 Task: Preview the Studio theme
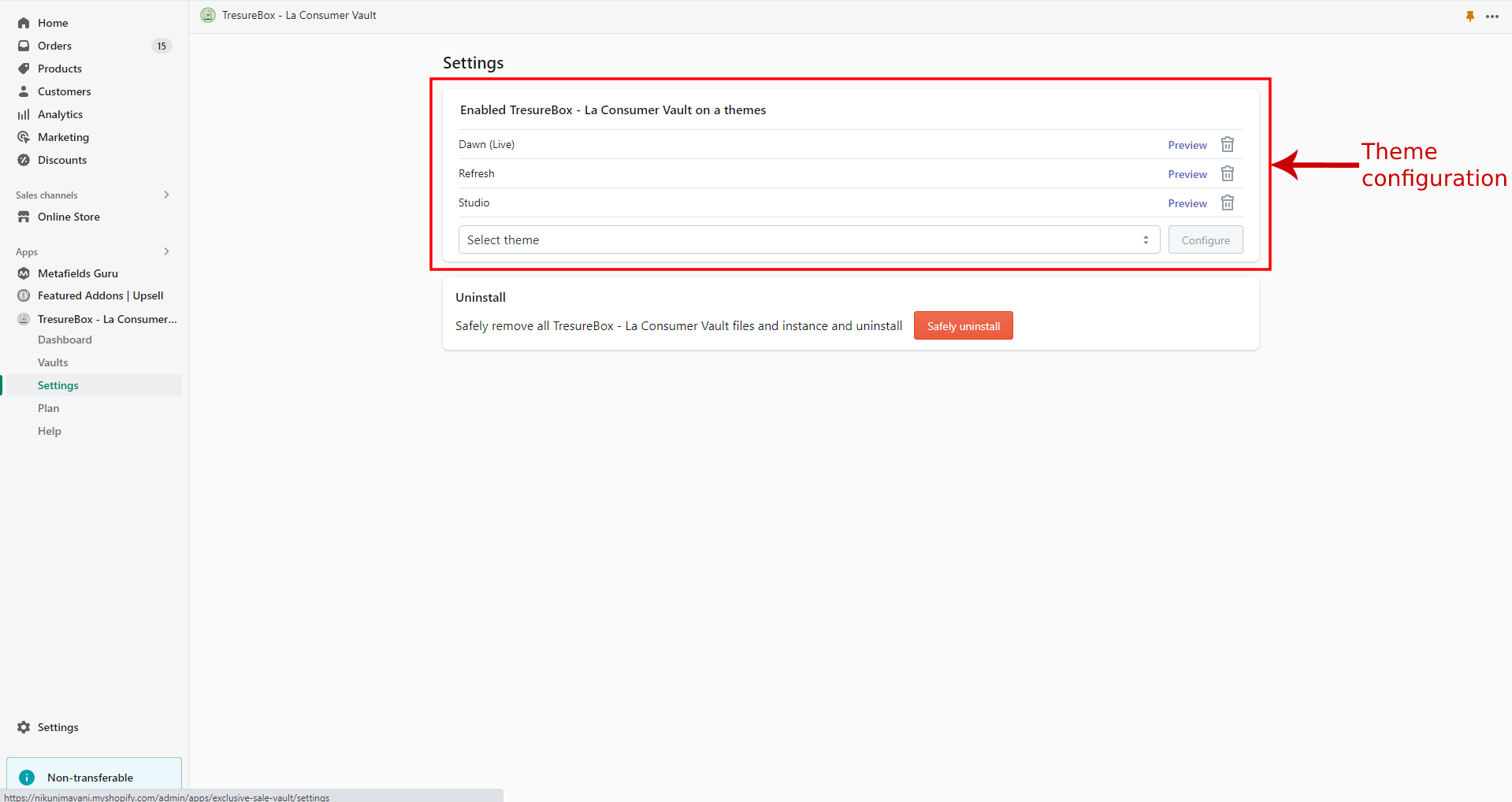click(x=1187, y=203)
